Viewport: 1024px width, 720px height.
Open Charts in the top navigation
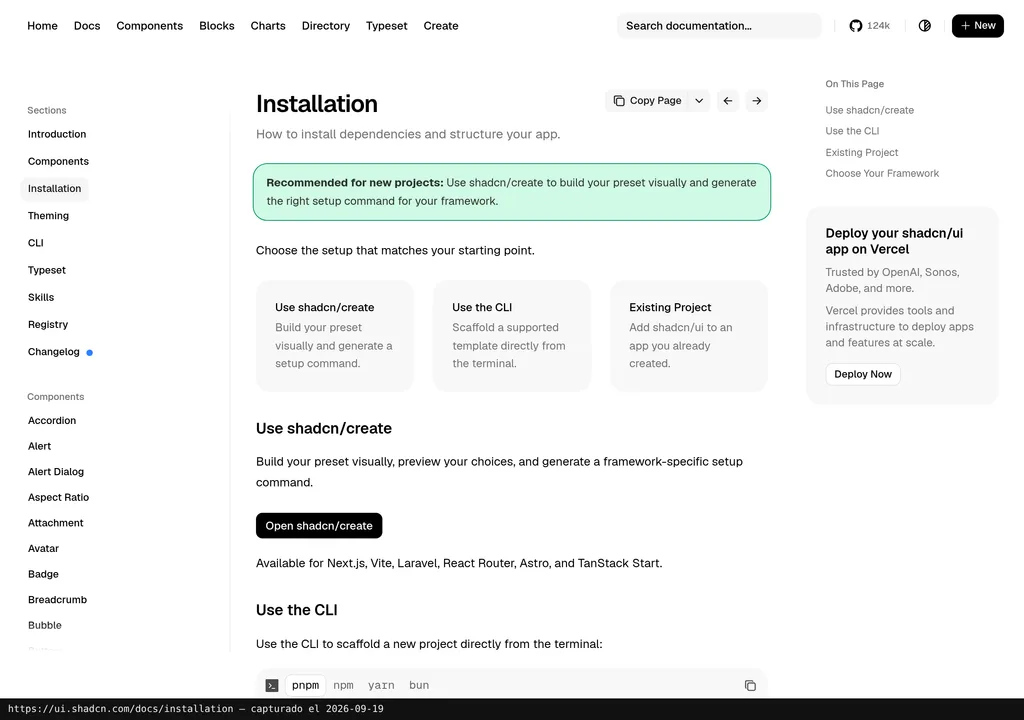pyautogui.click(x=268, y=25)
